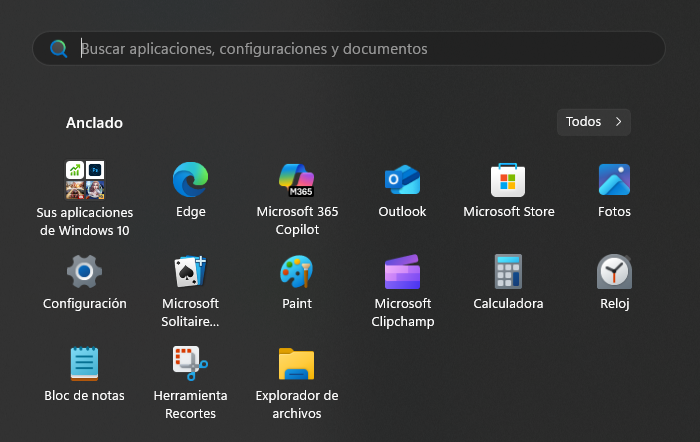
Task: Click the search box for apps and documents
Action: tap(349, 49)
